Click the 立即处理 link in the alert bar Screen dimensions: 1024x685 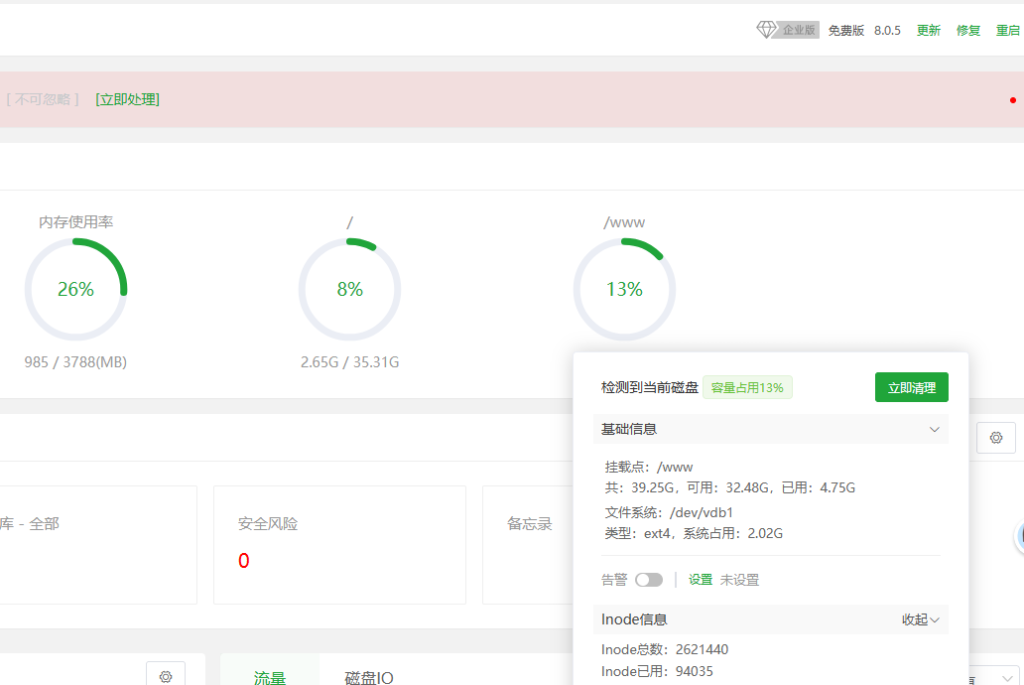click(127, 99)
